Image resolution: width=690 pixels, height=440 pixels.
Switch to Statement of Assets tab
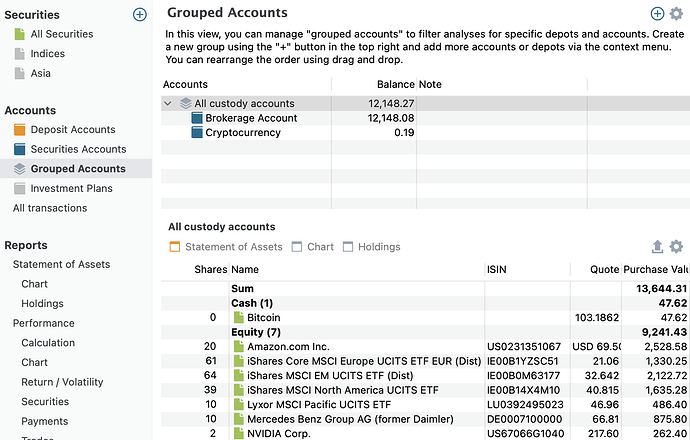click(226, 247)
